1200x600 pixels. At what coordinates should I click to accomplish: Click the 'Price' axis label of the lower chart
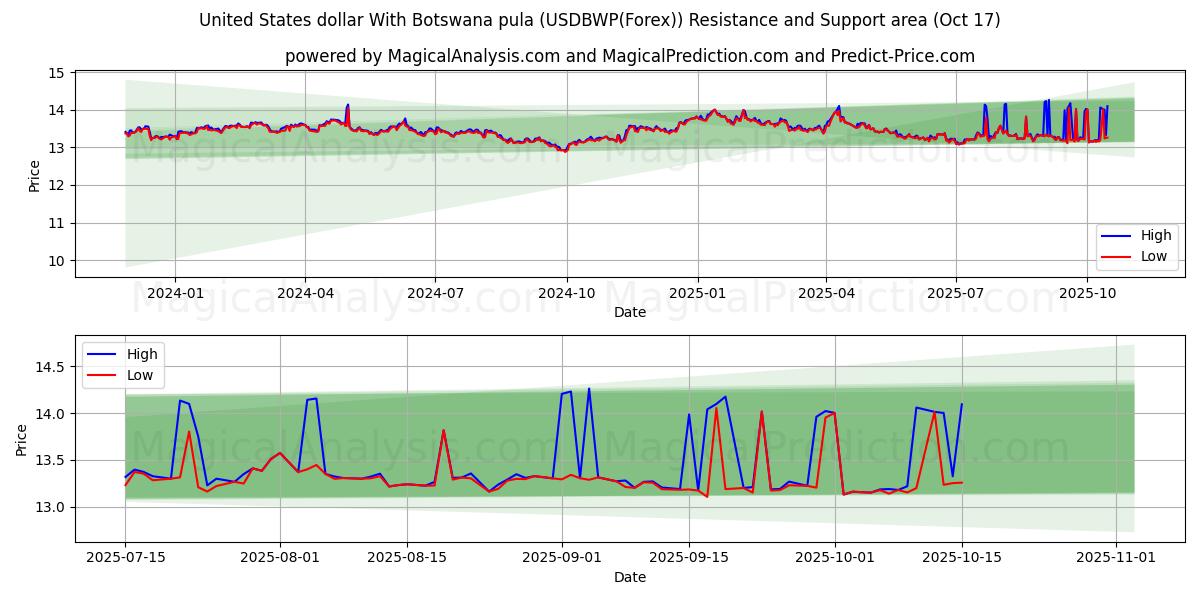[22, 439]
